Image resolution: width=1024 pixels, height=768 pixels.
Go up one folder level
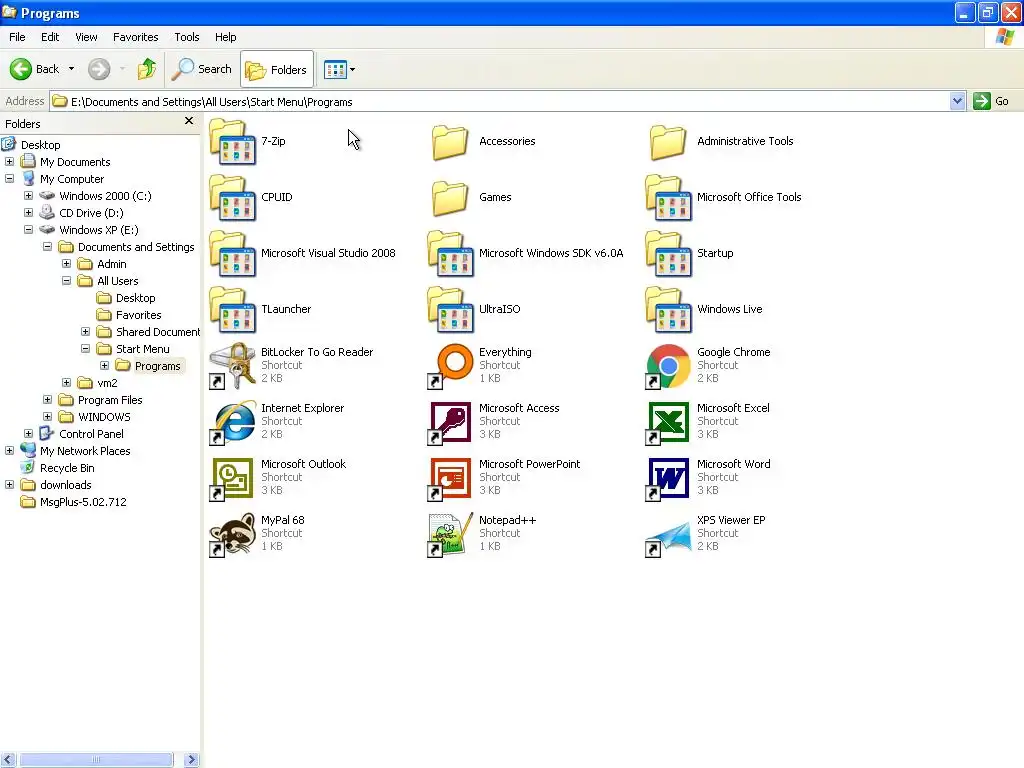(x=147, y=69)
